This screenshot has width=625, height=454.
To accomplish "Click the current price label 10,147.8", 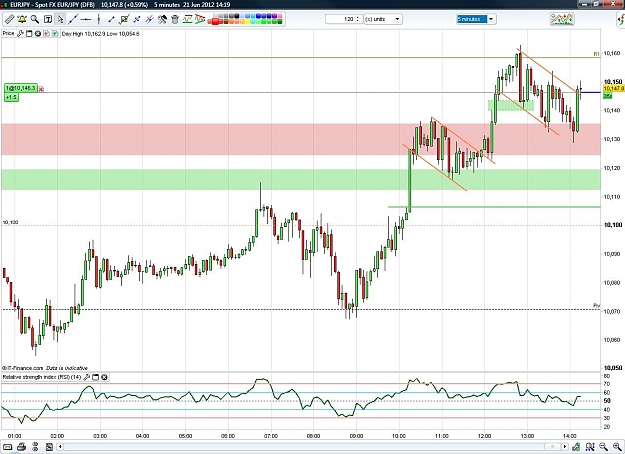I will coord(613,88).
